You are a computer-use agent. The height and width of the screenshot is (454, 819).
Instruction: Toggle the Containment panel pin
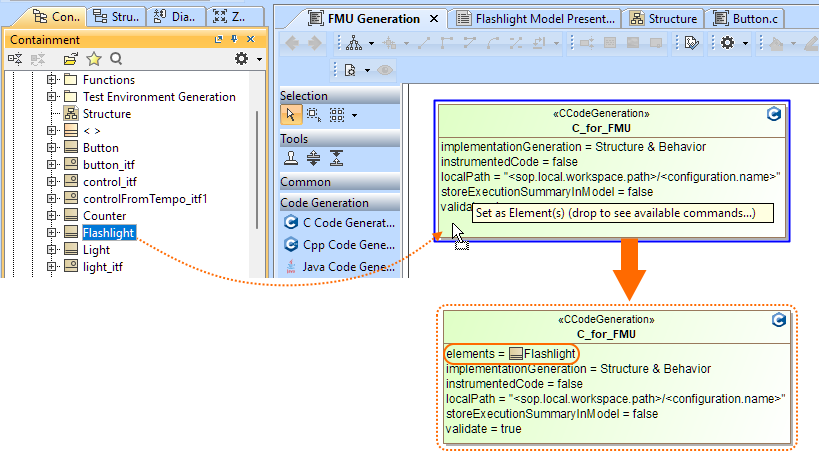[234, 40]
